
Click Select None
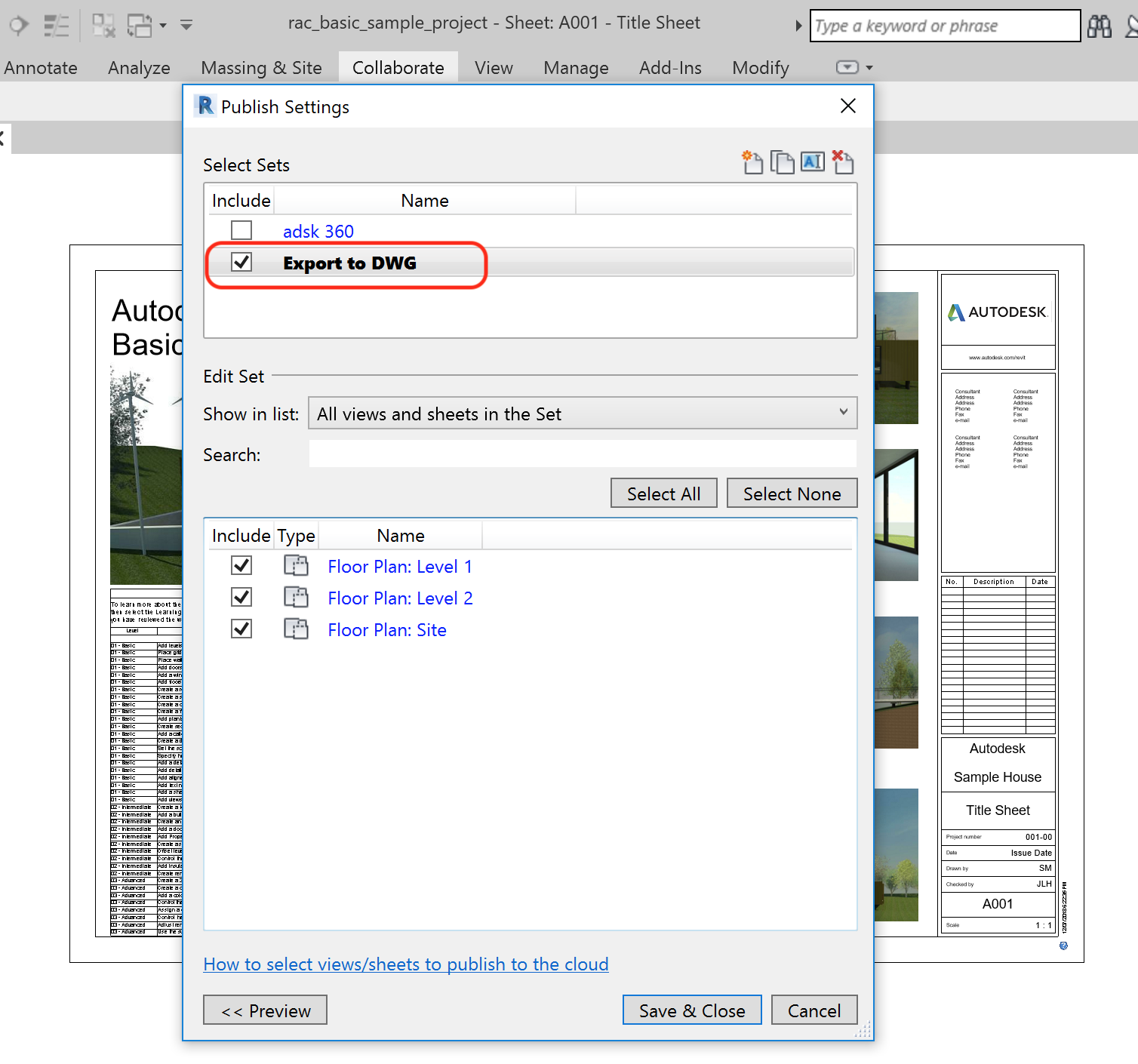(792, 493)
